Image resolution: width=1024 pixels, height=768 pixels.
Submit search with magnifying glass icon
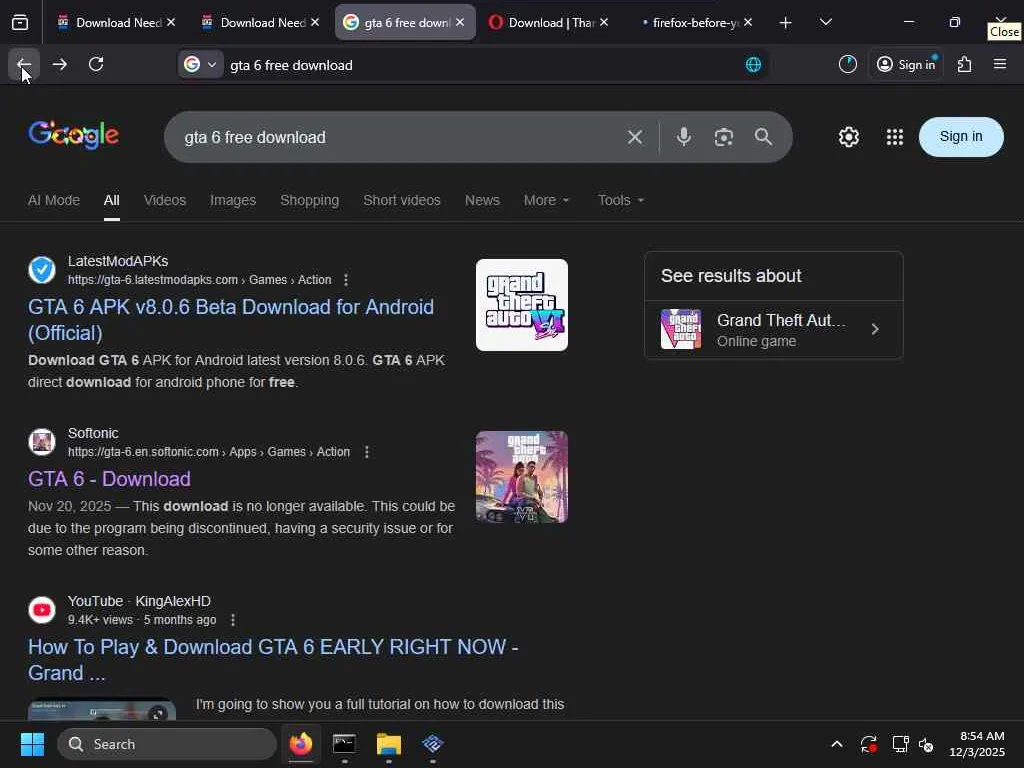(x=763, y=137)
